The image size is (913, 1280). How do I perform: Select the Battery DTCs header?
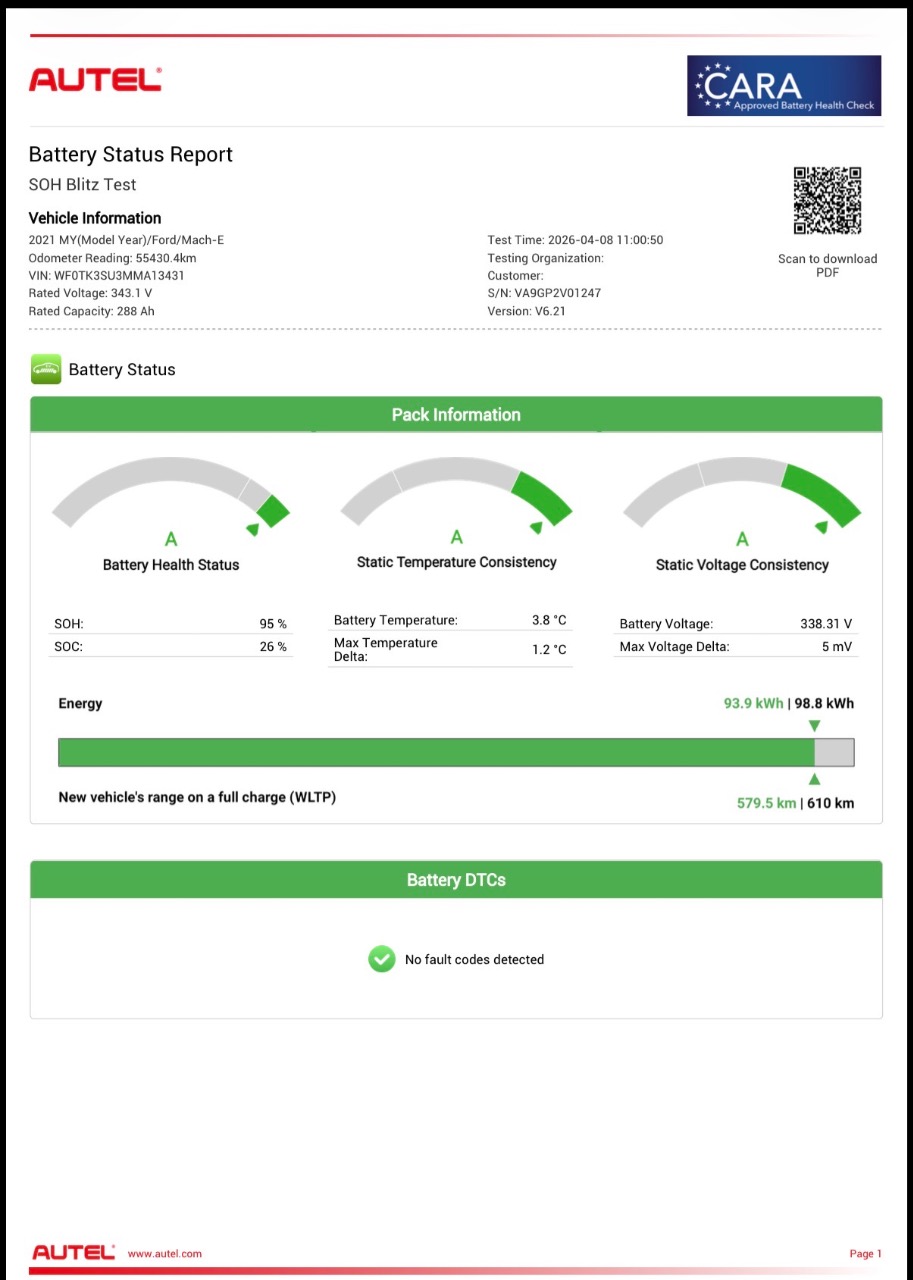point(456,880)
